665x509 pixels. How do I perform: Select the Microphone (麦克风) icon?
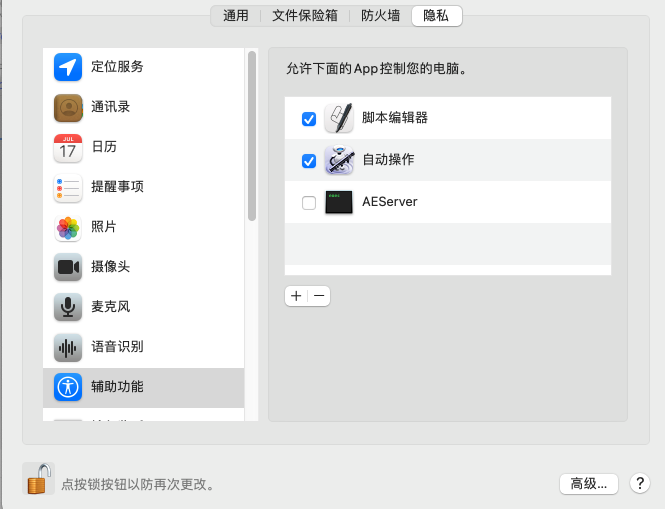pos(68,307)
